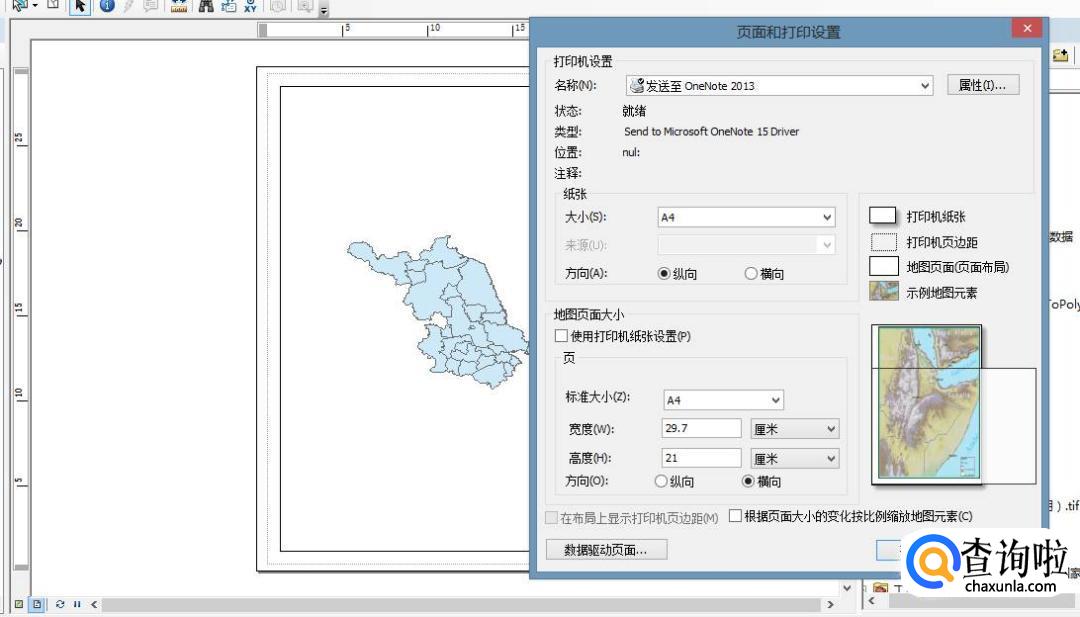Click the 示例地图元素 legend map icon
Screen dimensions: 1080x617
point(884,291)
